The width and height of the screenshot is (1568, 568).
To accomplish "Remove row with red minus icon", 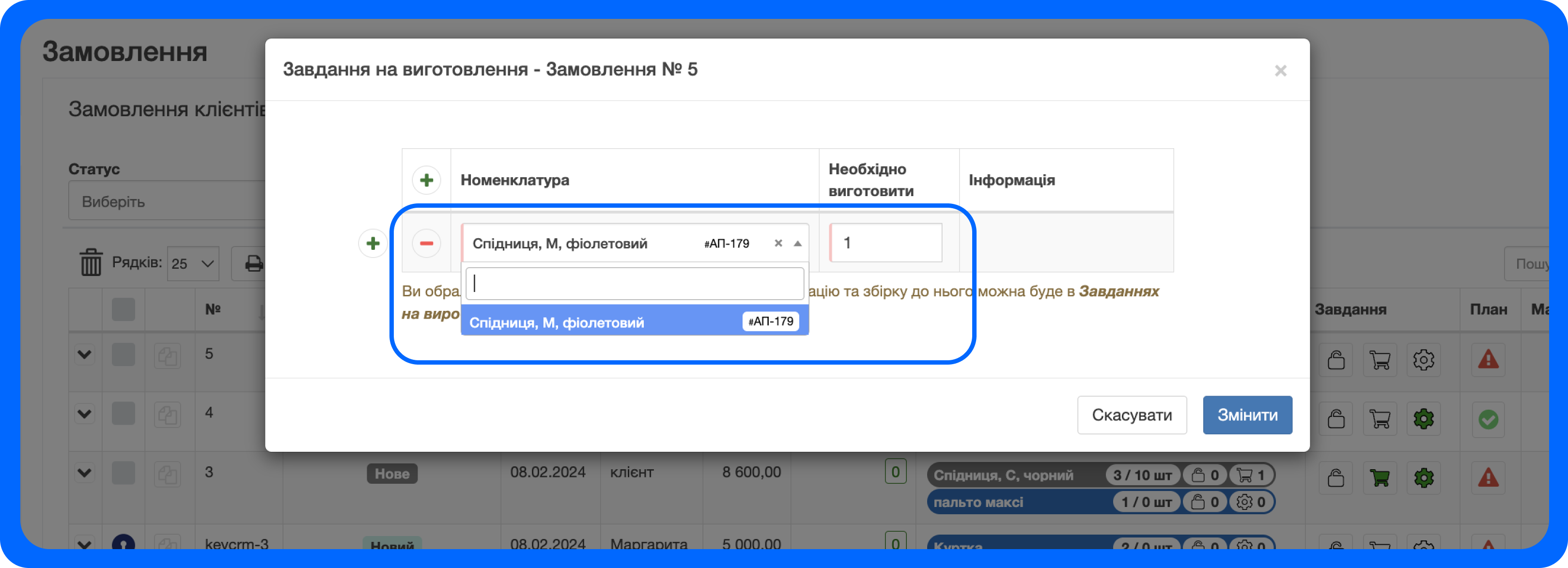I will point(426,244).
